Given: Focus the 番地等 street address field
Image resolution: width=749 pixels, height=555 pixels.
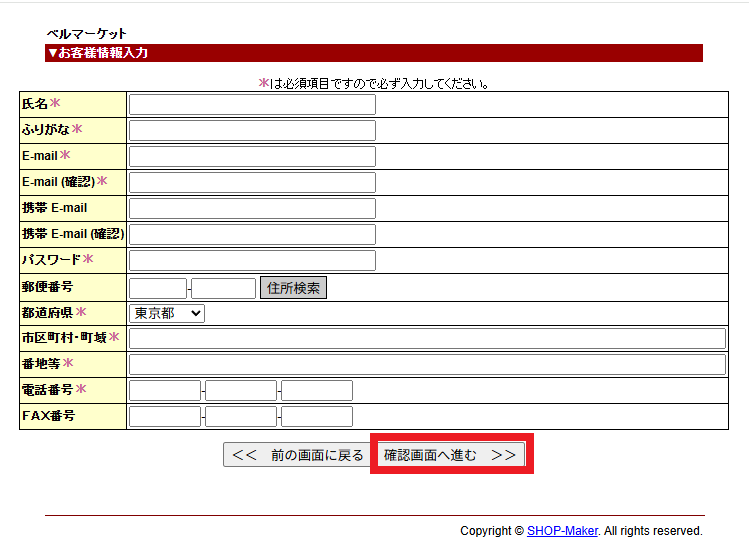Looking at the screenshot, I should pos(427,365).
